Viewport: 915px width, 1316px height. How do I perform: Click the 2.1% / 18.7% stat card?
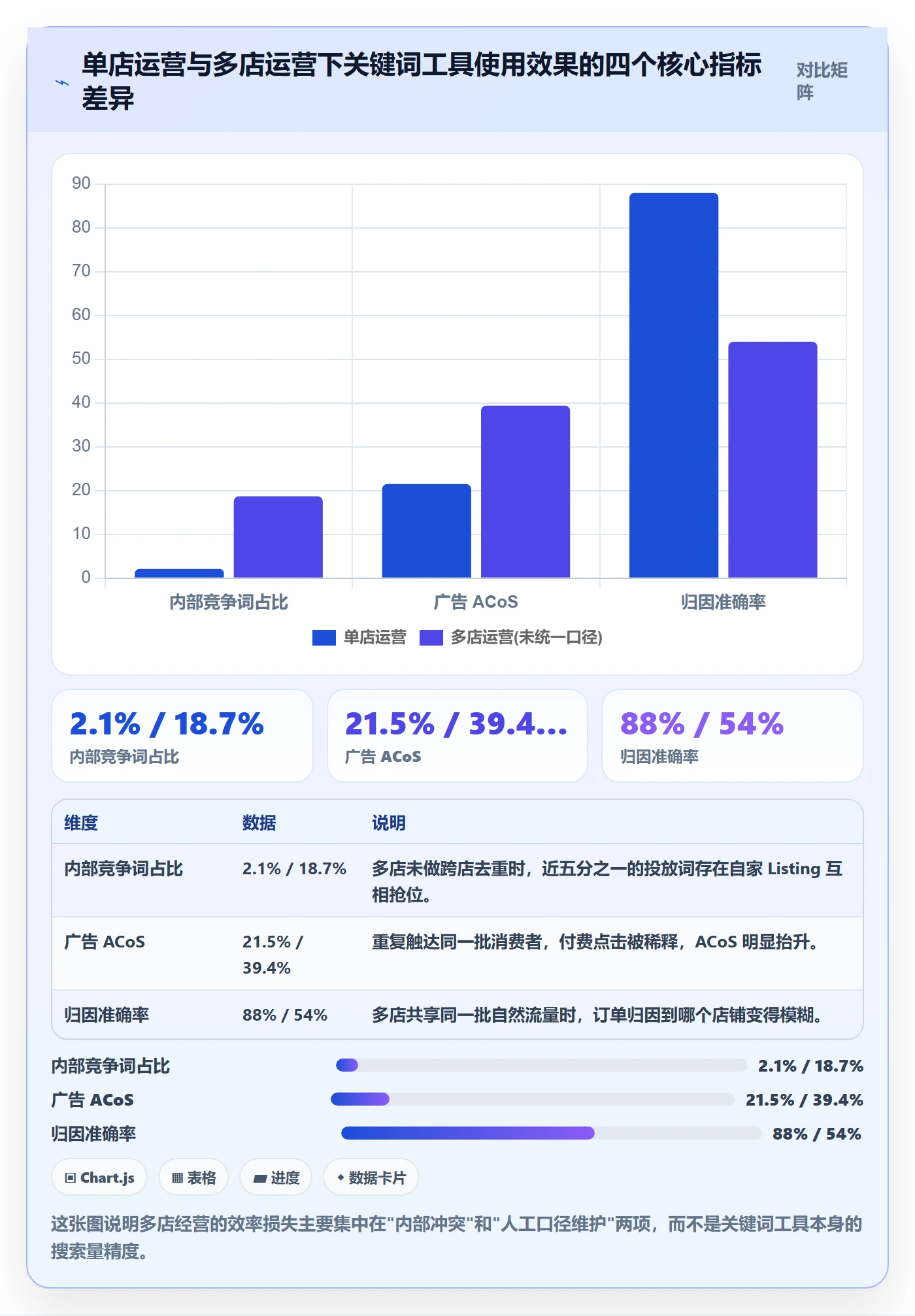click(182, 736)
